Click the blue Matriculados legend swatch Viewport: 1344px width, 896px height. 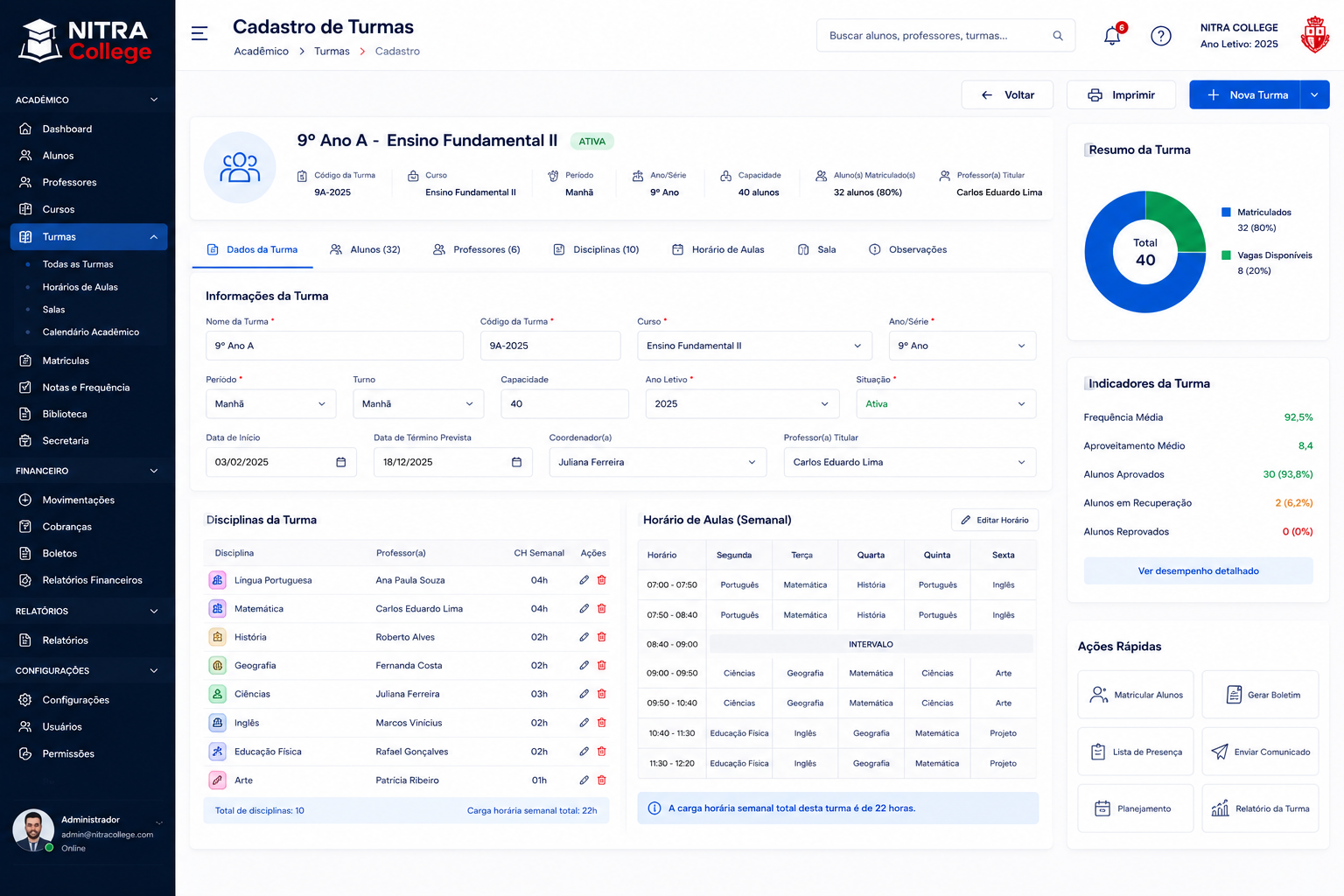(1226, 213)
